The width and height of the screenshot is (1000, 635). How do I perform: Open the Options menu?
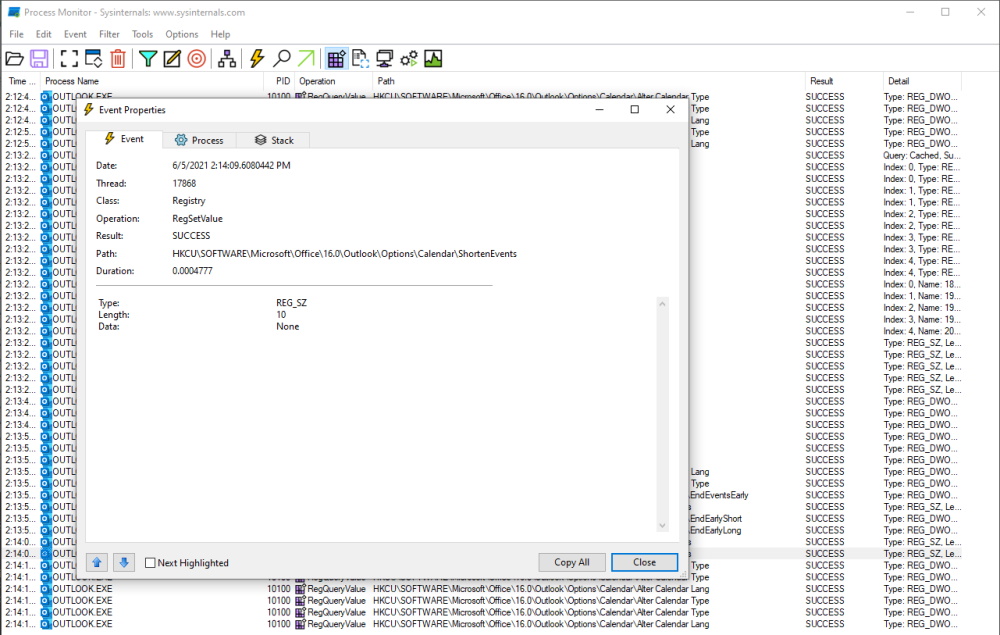[x=182, y=34]
